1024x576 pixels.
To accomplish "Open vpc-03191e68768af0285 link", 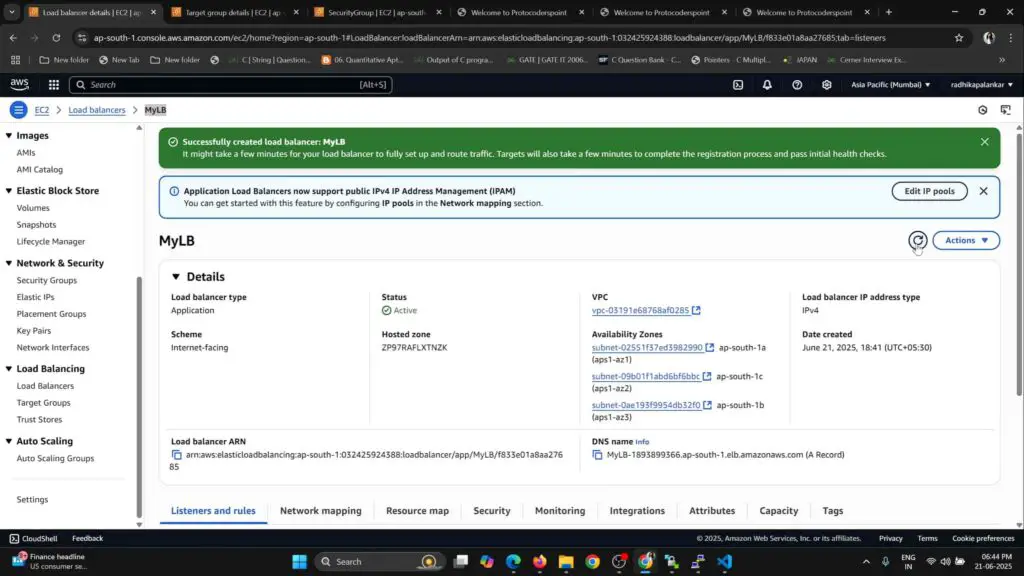I will pyautogui.click(x=640, y=310).
